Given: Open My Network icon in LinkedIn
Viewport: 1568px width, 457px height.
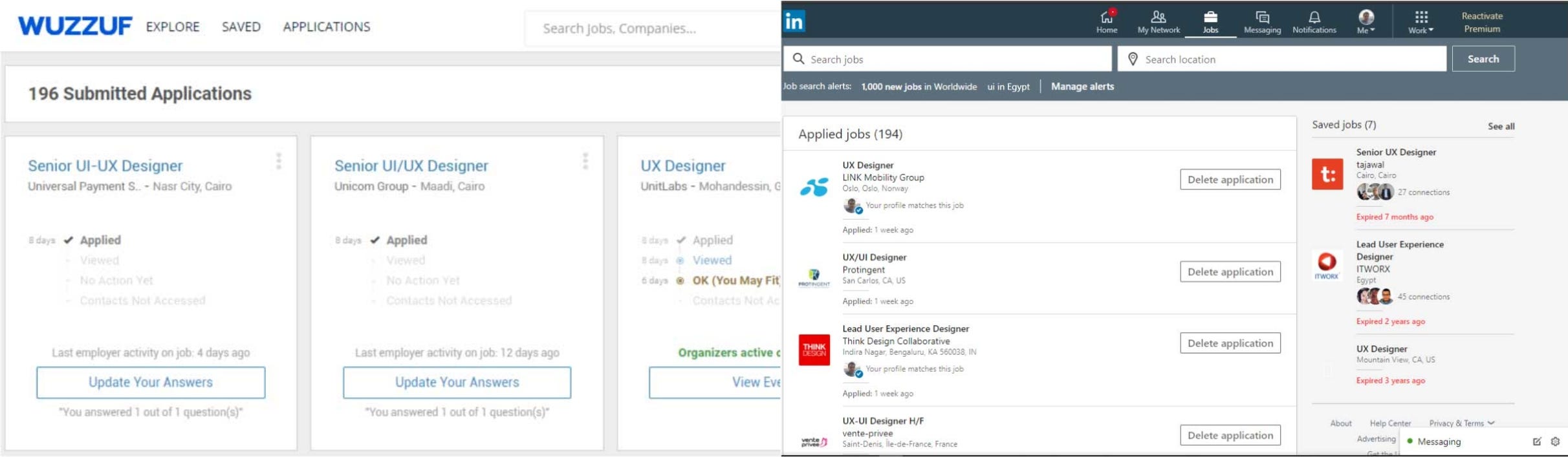Looking at the screenshot, I should coord(1159,21).
